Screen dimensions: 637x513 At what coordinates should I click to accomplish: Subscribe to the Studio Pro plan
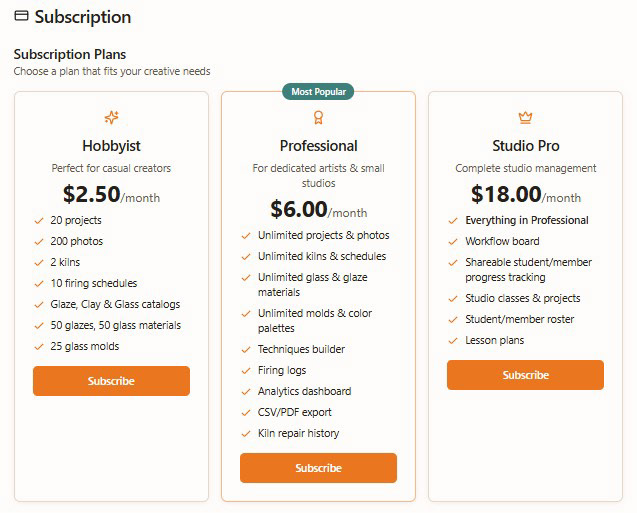click(525, 375)
